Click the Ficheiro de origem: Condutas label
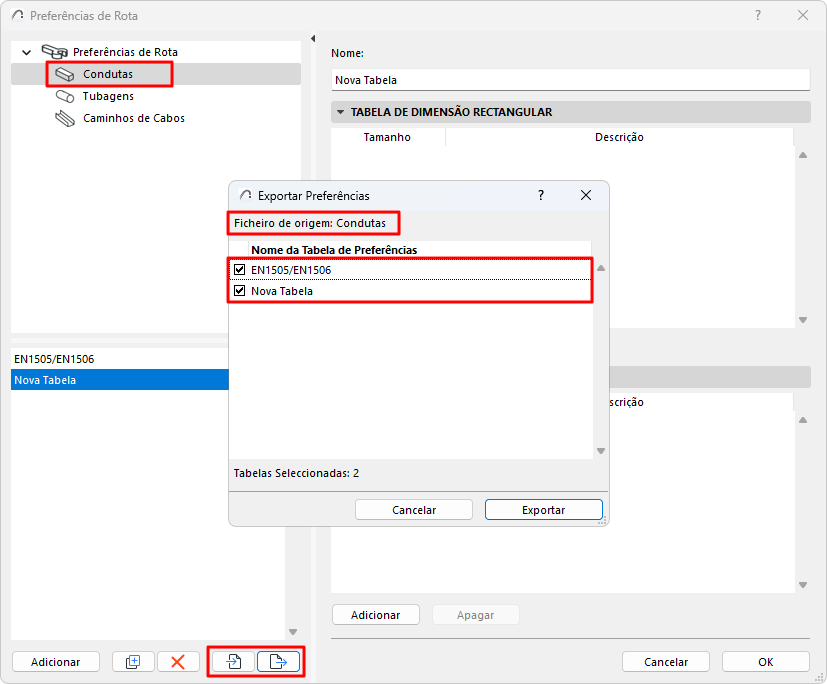 (x=310, y=223)
